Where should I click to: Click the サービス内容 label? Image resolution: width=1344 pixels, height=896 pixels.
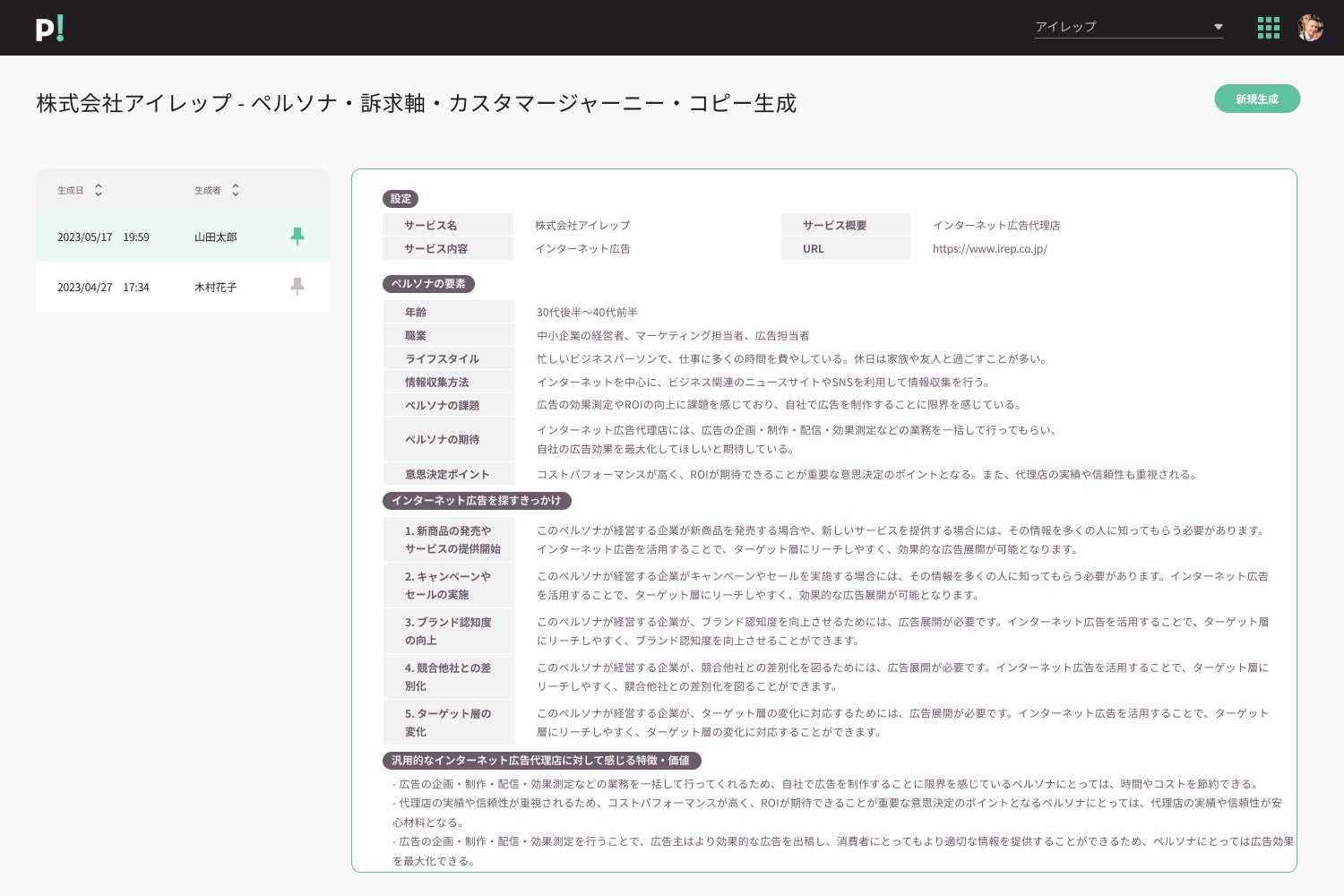pyautogui.click(x=448, y=249)
